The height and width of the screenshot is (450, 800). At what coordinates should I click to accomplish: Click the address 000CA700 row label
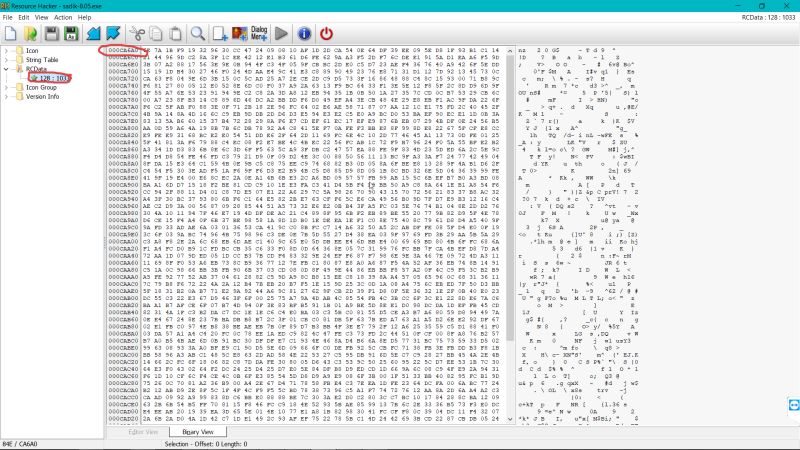coord(123,72)
